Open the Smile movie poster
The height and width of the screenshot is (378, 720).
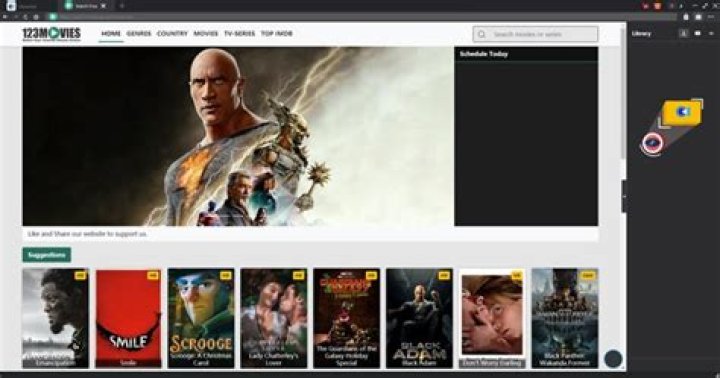(128, 318)
